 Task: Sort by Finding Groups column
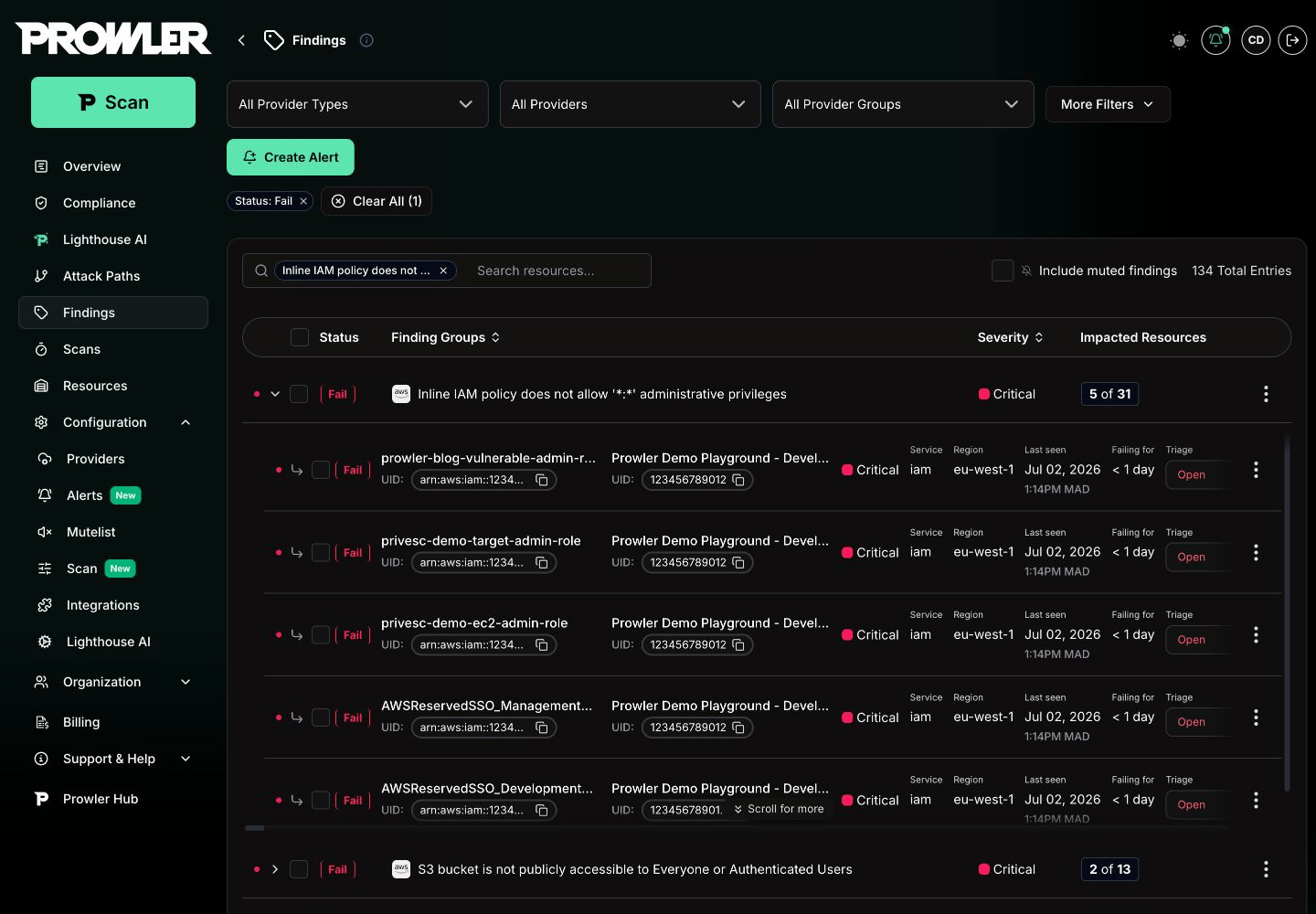point(446,337)
